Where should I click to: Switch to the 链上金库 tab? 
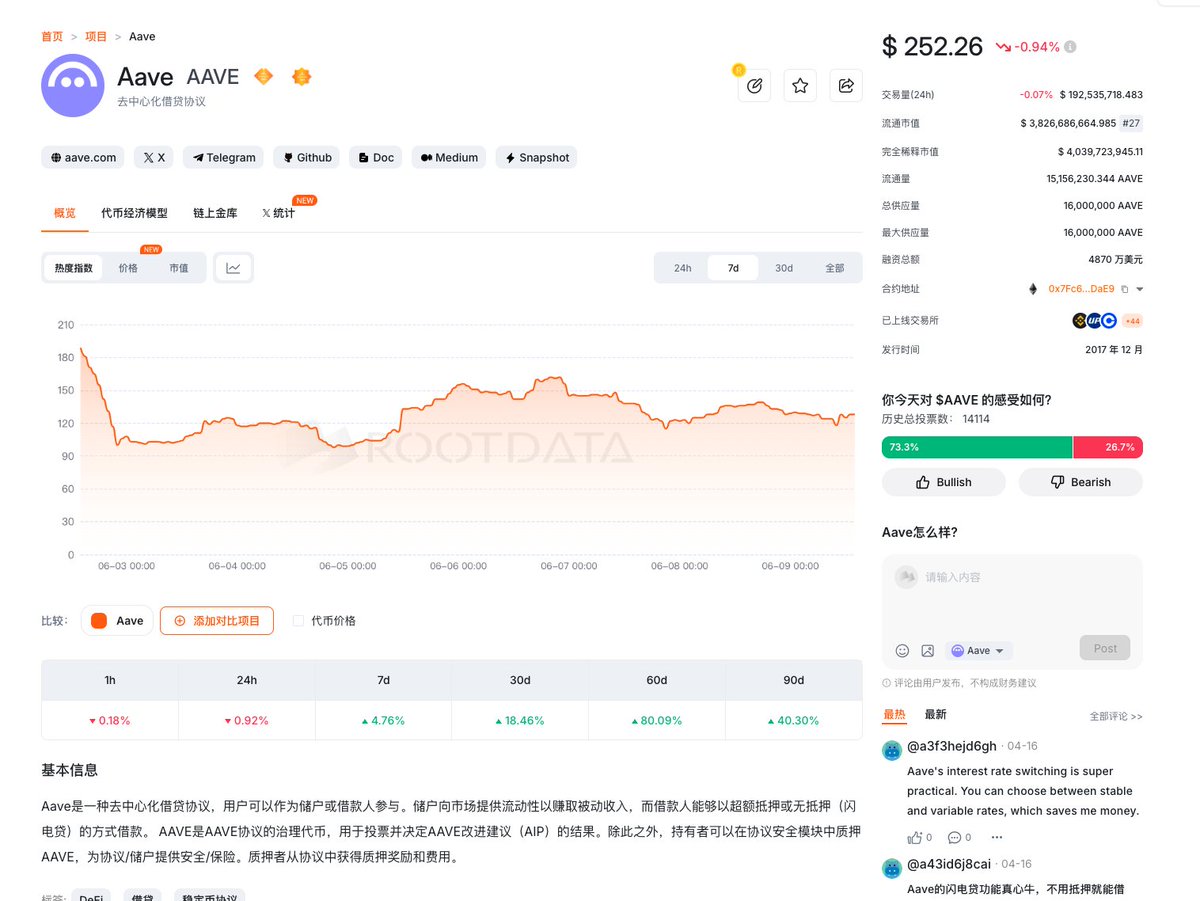pyautogui.click(x=215, y=213)
